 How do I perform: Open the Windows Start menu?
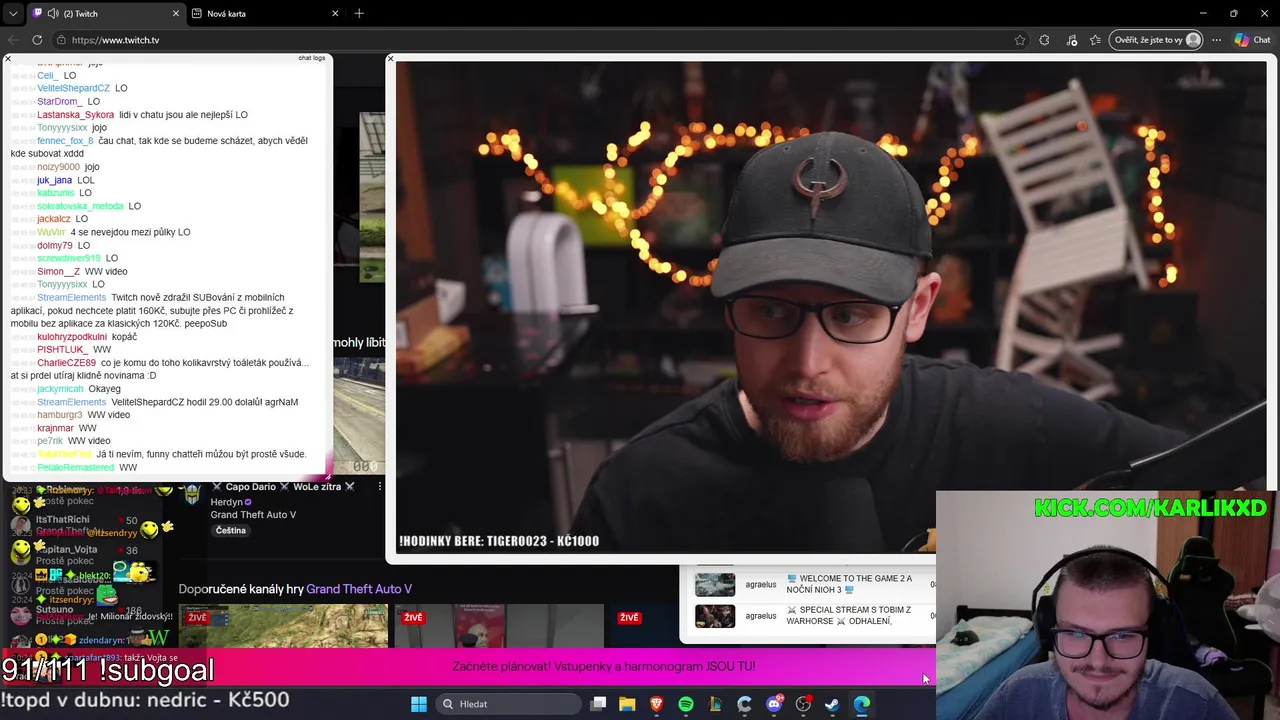coord(419,704)
